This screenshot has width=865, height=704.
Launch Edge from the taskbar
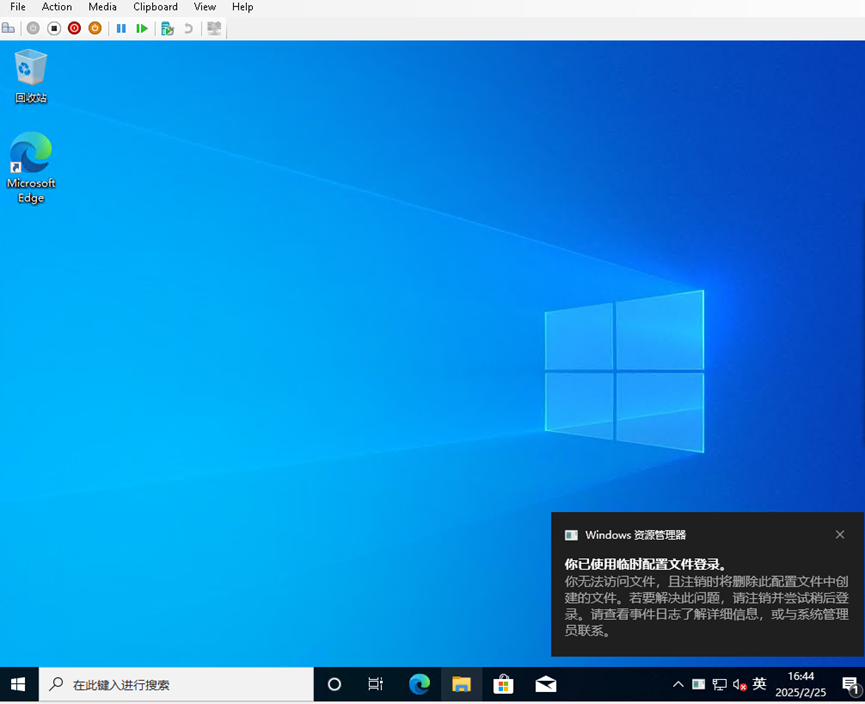(419, 685)
